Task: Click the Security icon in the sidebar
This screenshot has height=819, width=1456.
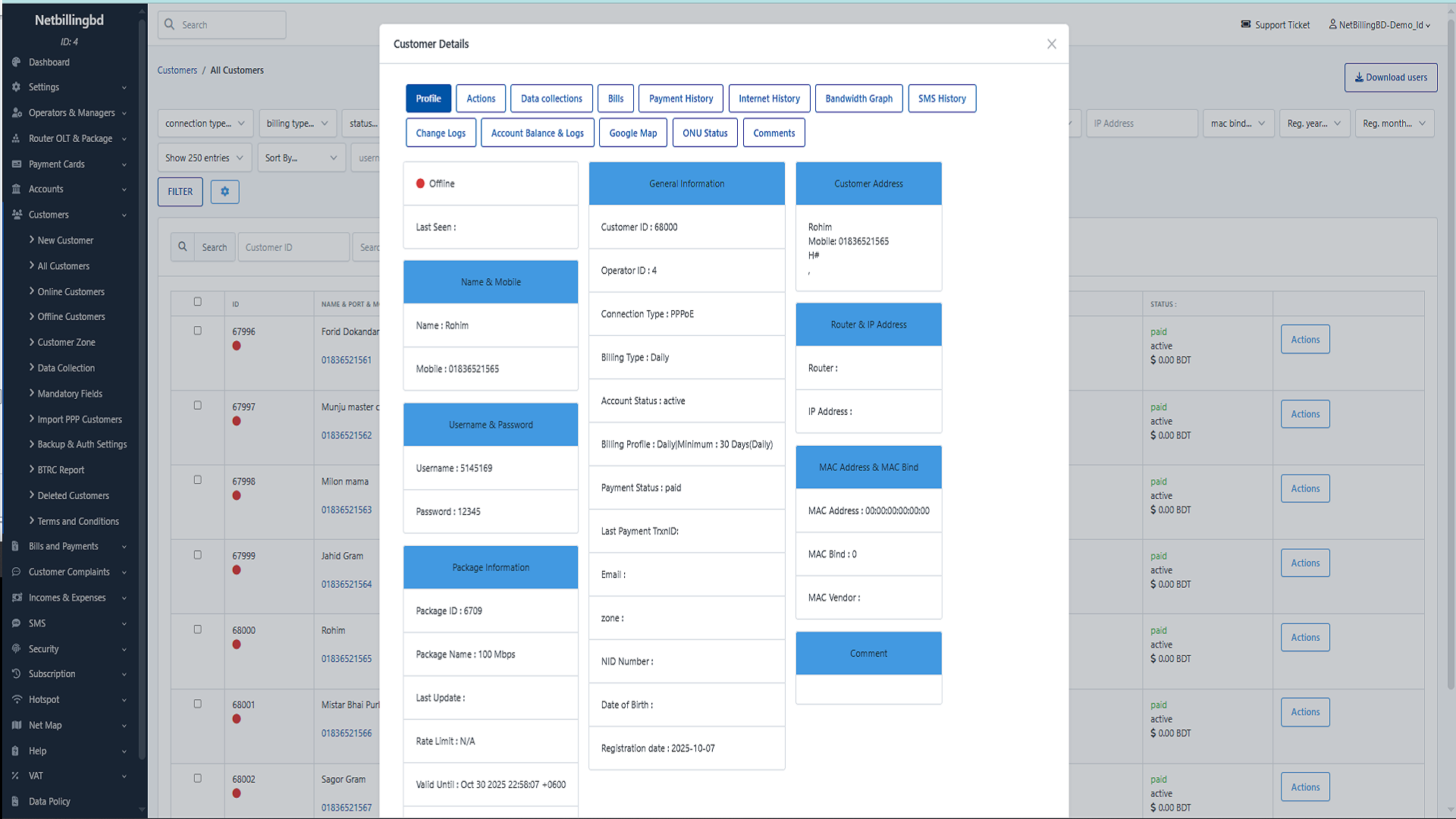Action: (16, 648)
